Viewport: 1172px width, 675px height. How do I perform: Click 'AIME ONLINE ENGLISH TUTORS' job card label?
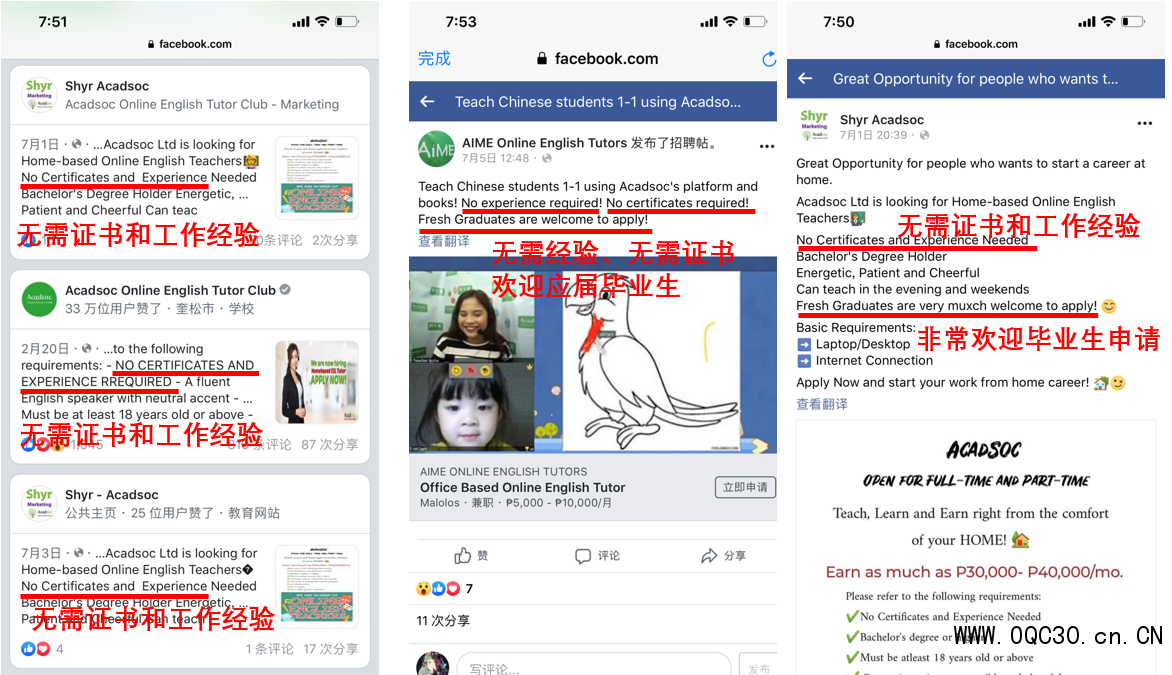(503, 472)
